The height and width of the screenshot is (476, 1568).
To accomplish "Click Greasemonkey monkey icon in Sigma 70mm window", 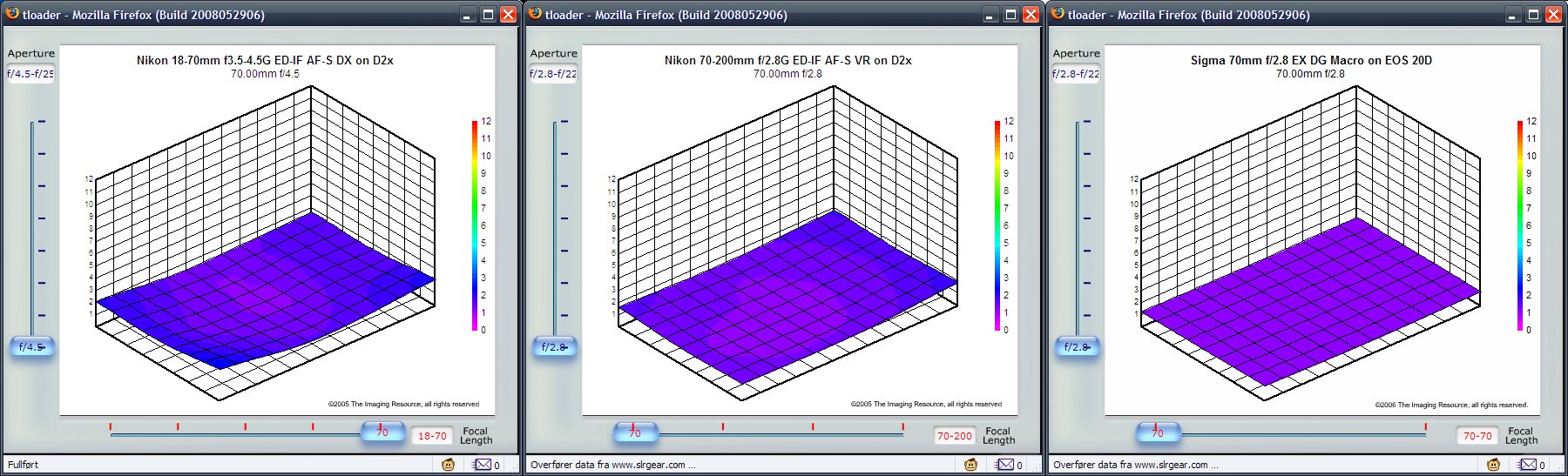I will pos(1493,465).
